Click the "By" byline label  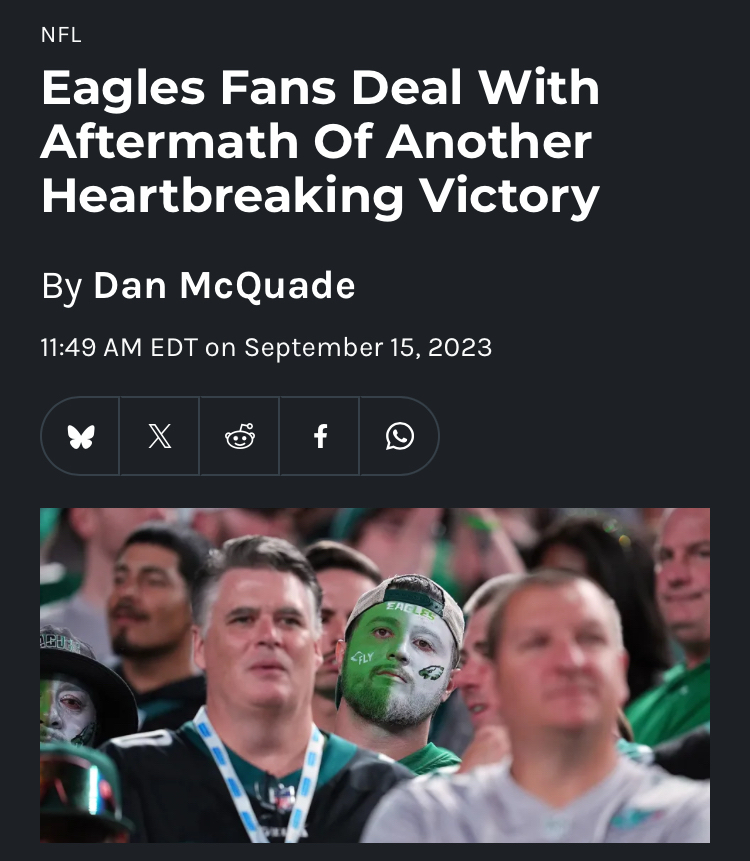point(61,287)
